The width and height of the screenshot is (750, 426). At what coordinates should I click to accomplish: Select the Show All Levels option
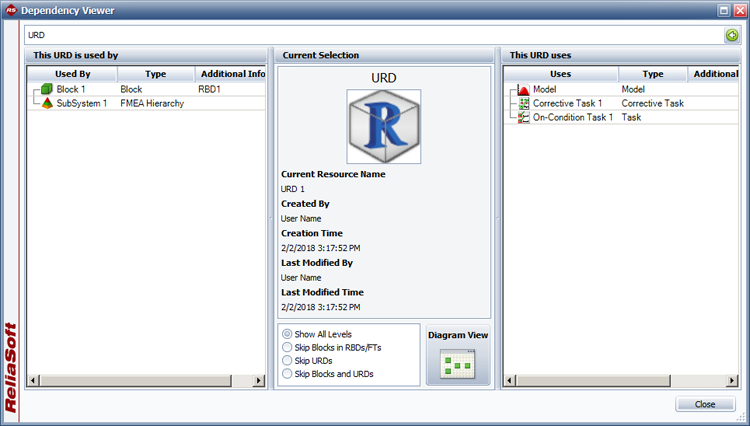coord(288,334)
